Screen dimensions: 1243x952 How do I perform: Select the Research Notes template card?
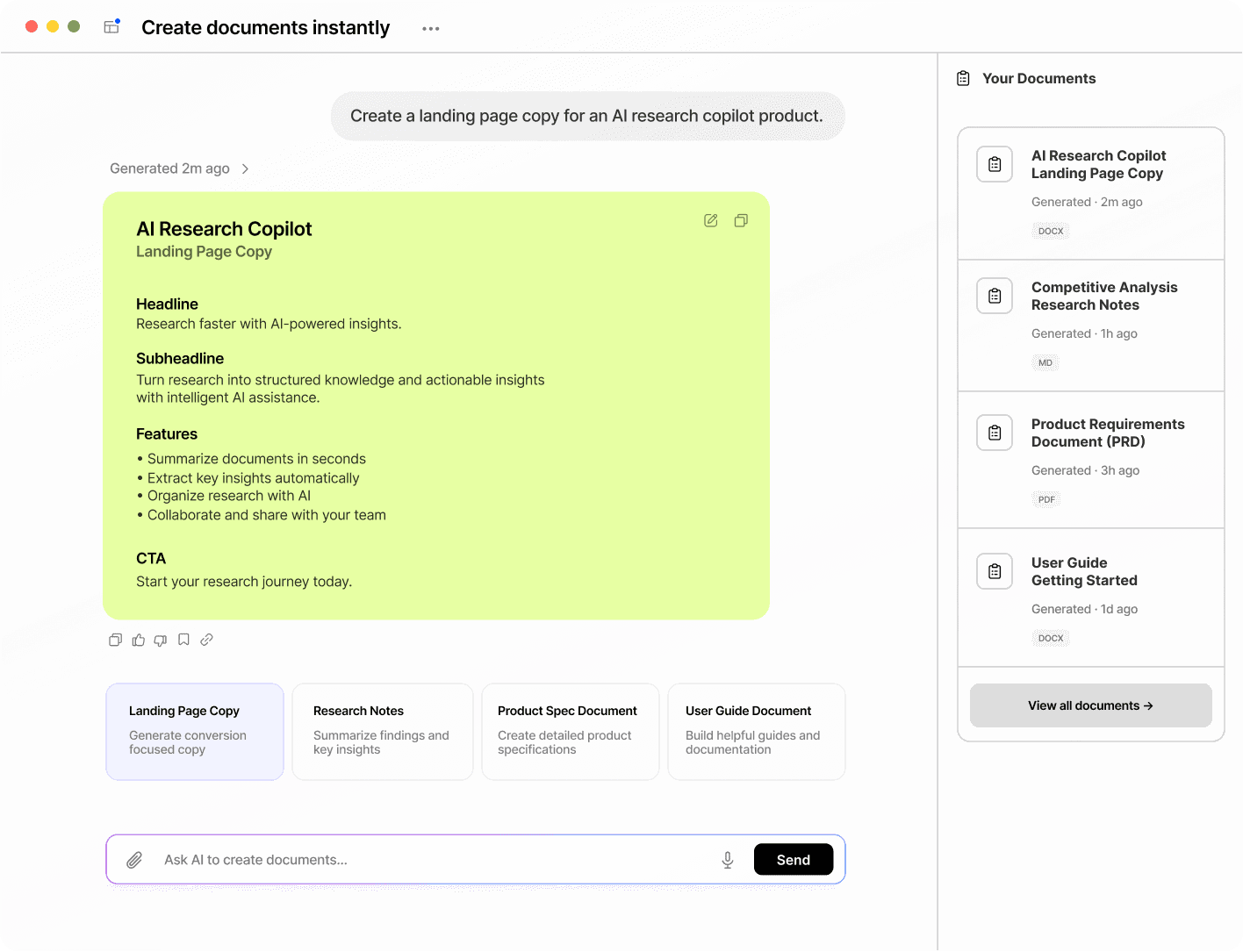tap(383, 732)
